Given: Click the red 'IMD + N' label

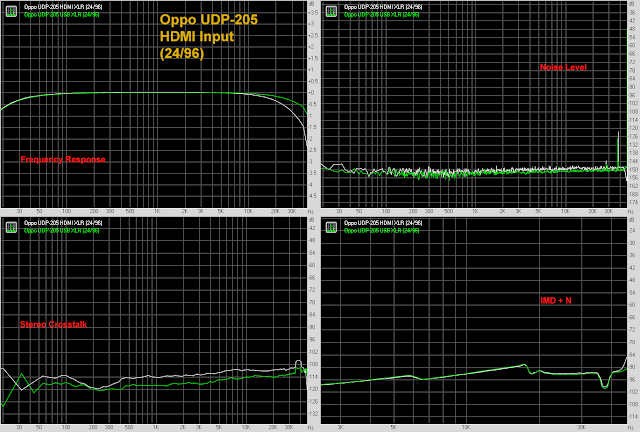Looking at the screenshot, I should (556, 301).
